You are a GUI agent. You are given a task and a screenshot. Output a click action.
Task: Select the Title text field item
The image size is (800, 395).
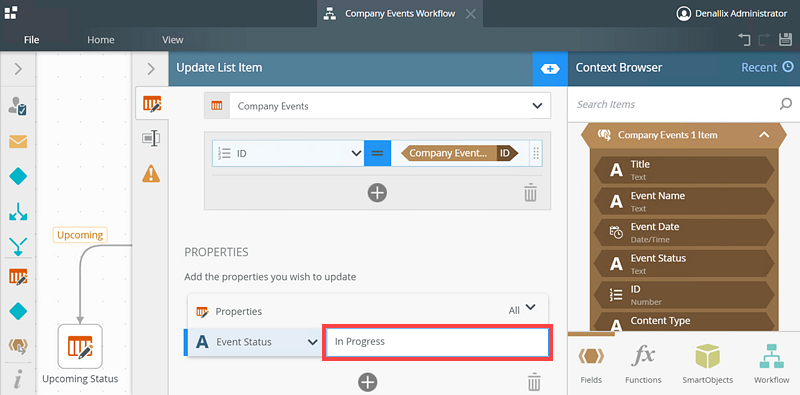point(684,170)
